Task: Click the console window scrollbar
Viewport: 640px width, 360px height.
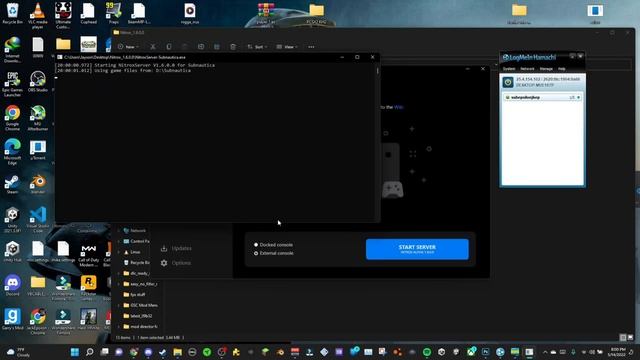Action: (x=378, y=71)
